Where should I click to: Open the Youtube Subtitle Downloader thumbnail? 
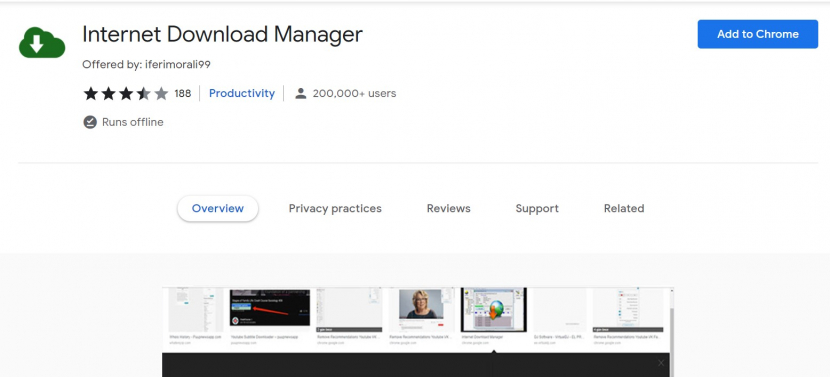pyautogui.click(x=270, y=307)
